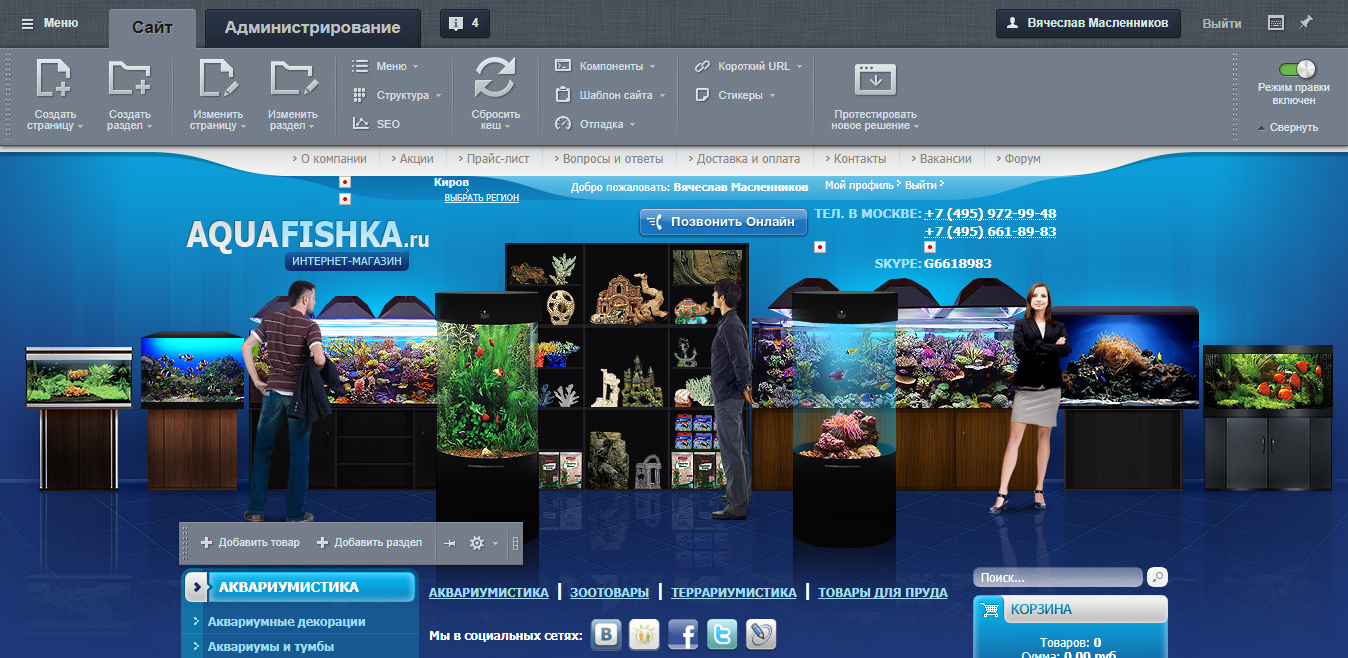
Task: Open the Отладка dropdown
Action: click(596, 124)
